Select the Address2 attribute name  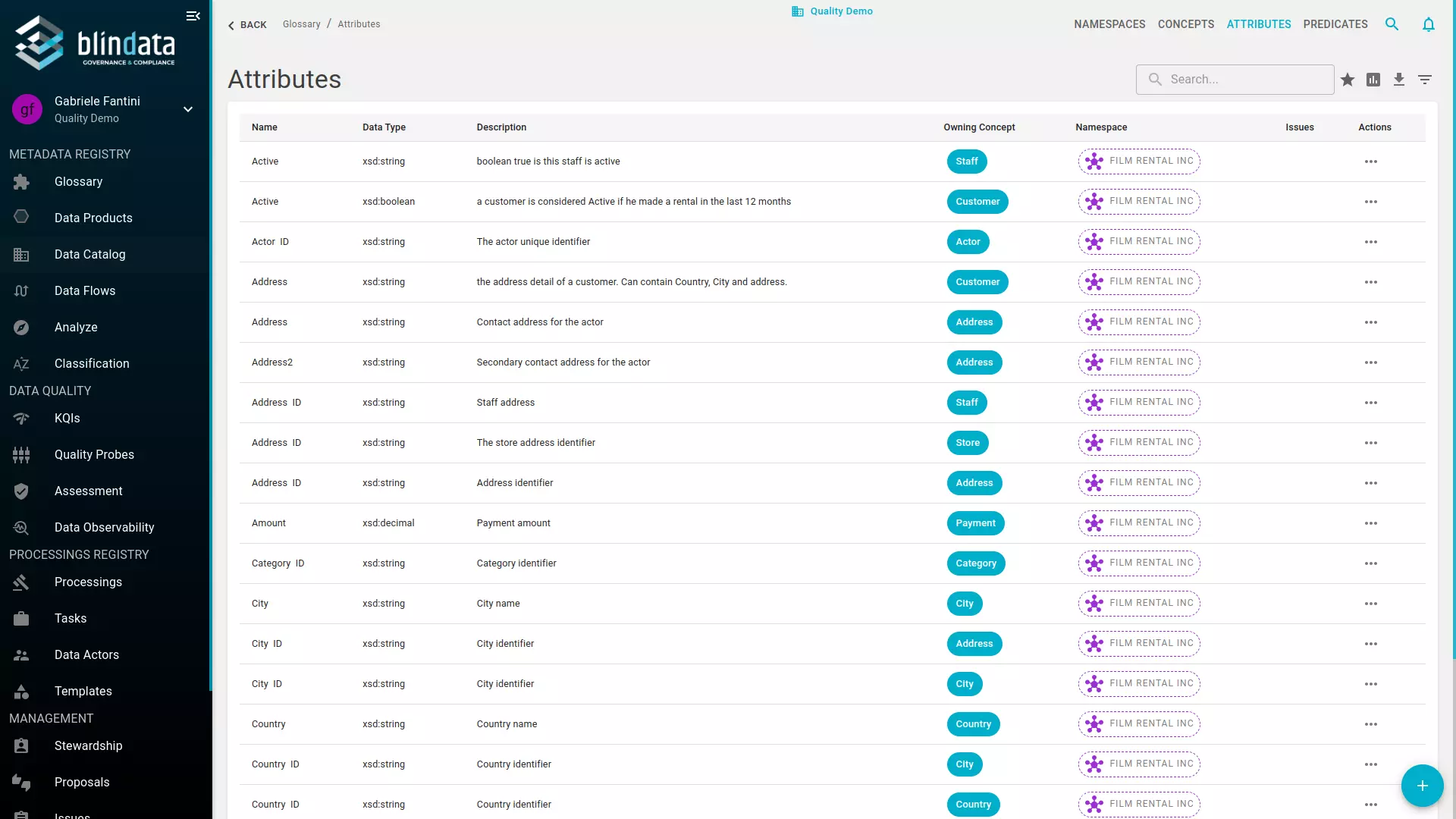click(272, 362)
